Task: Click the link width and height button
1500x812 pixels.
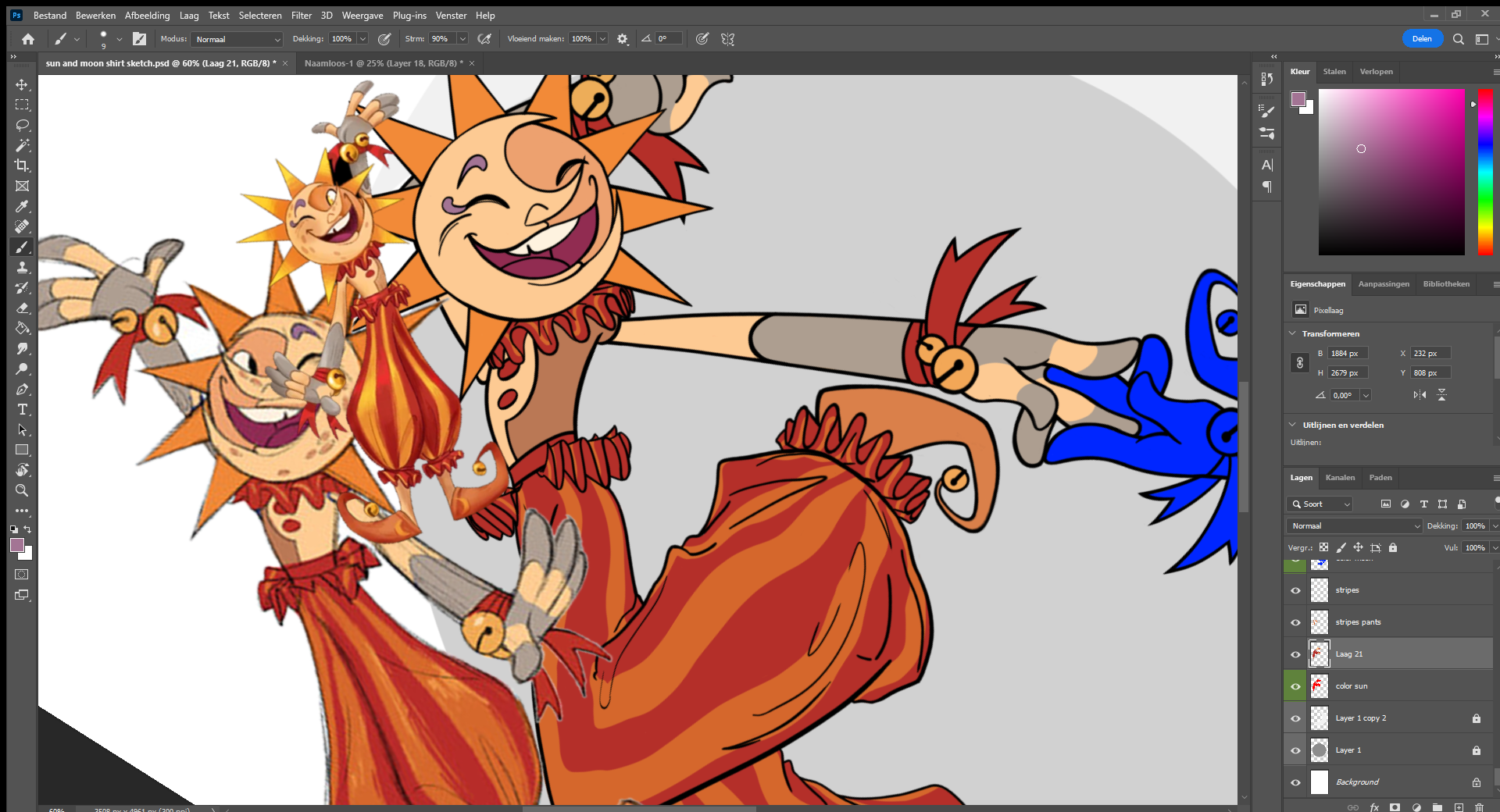Action: [x=1300, y=363]
